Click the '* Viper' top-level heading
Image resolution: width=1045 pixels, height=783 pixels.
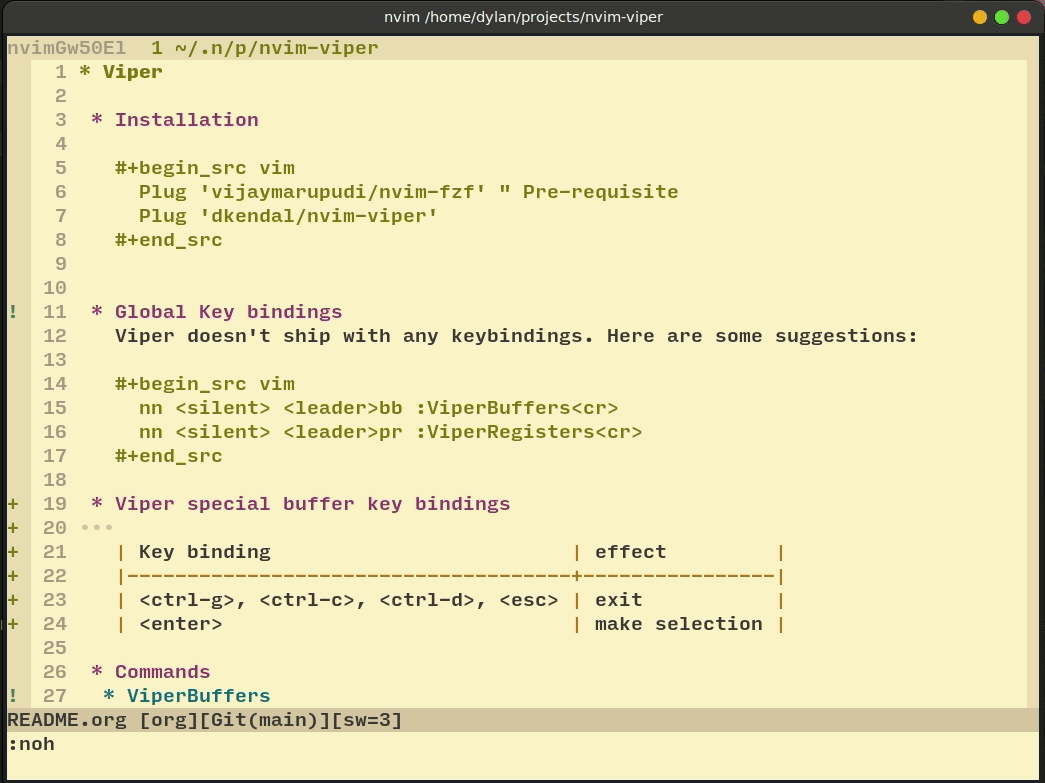click(x=121, y=72)
